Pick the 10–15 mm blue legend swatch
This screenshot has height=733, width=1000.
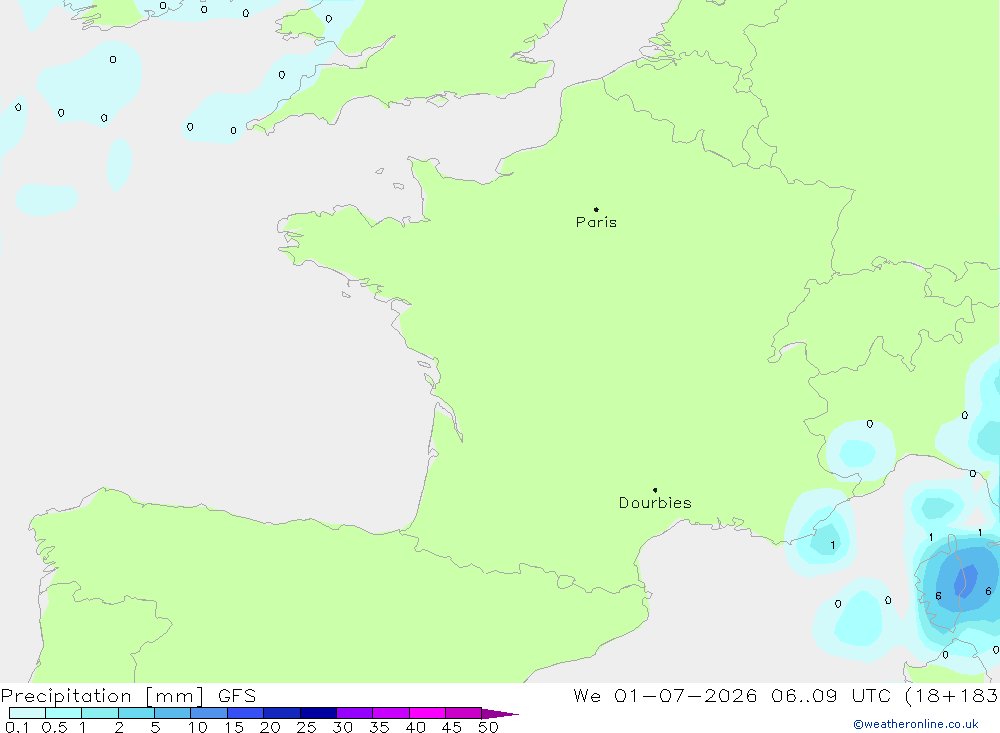point(209,713)
